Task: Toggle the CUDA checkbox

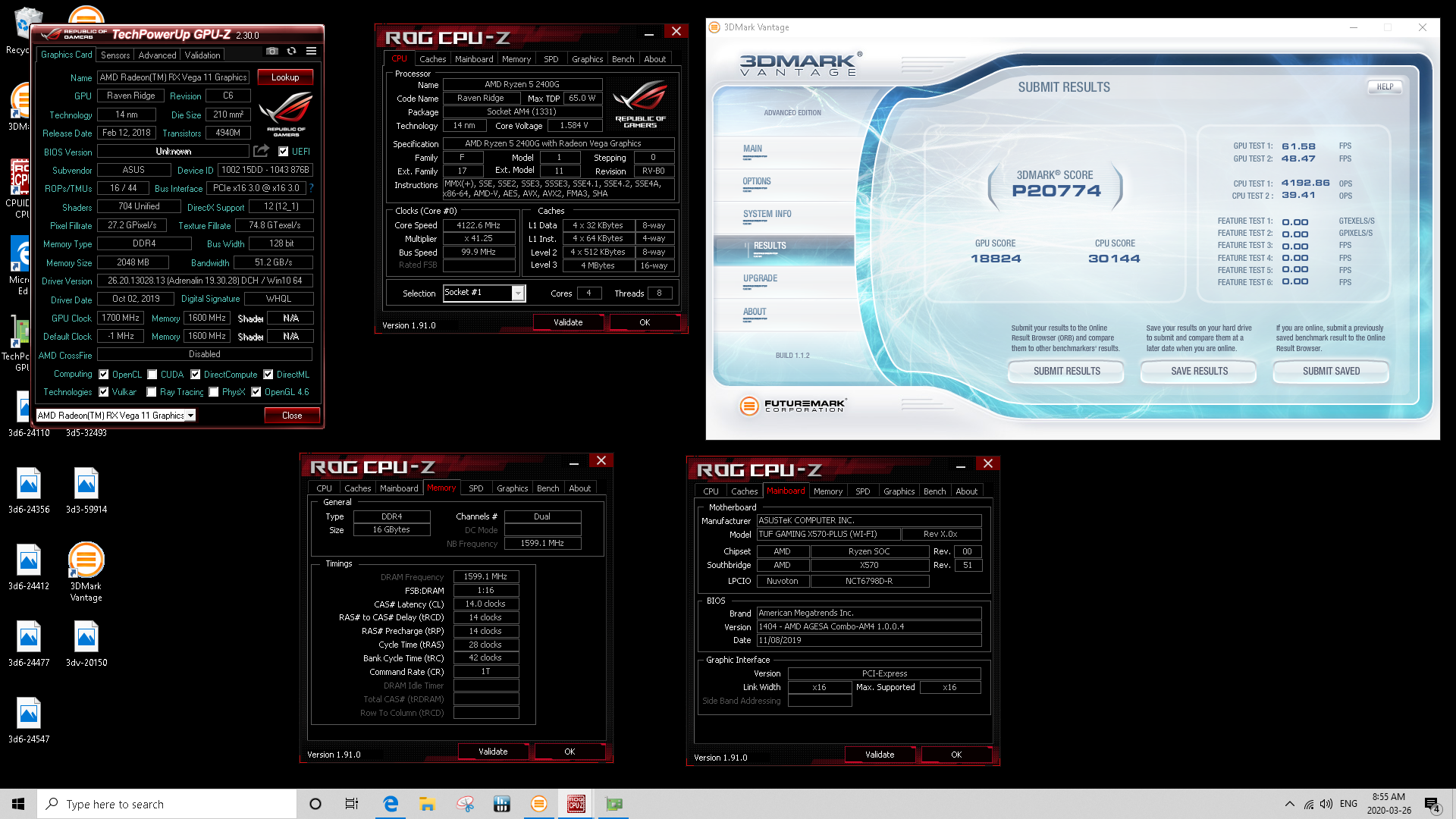Action: tap(152, 375)
